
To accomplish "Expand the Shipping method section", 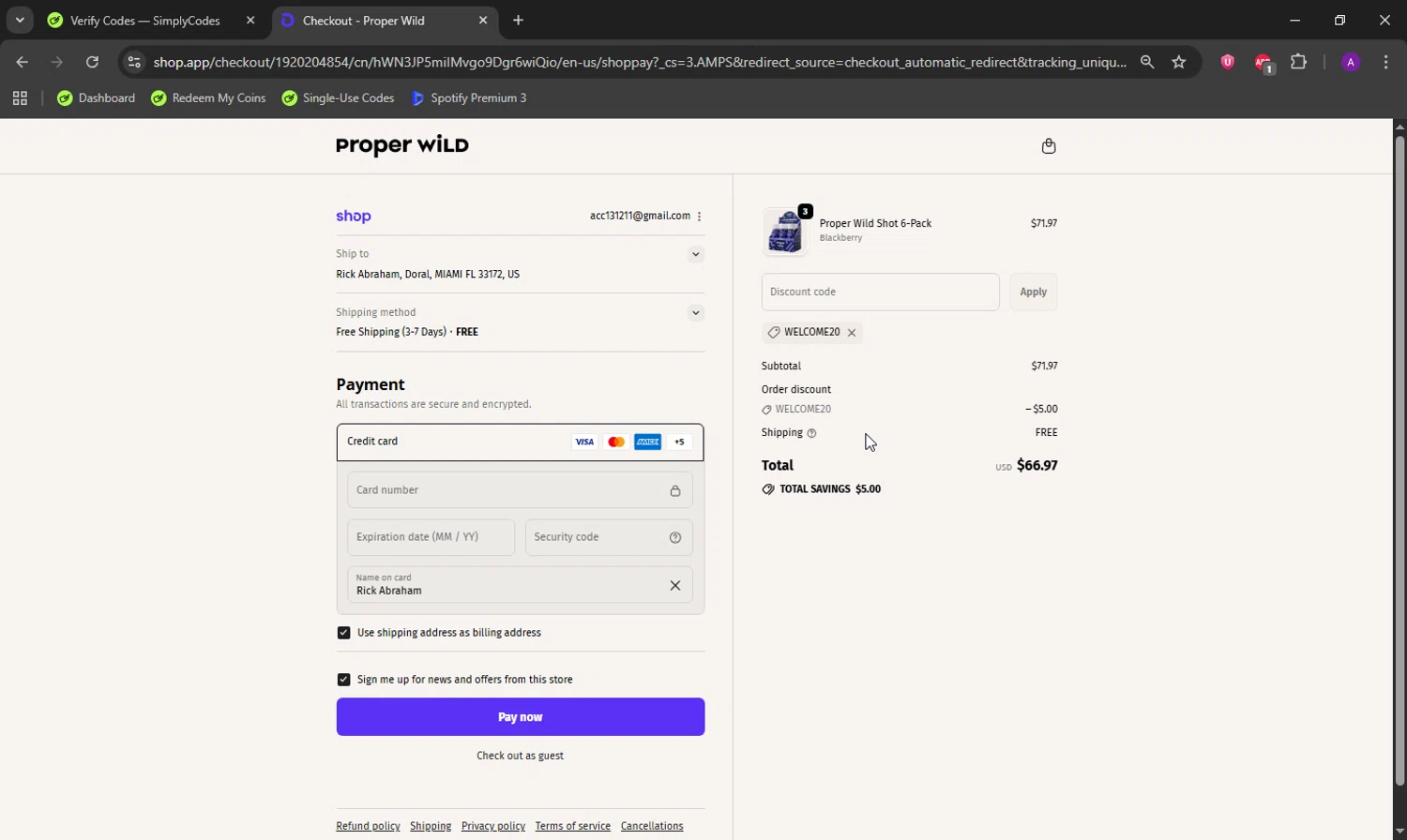I will 695,313.
